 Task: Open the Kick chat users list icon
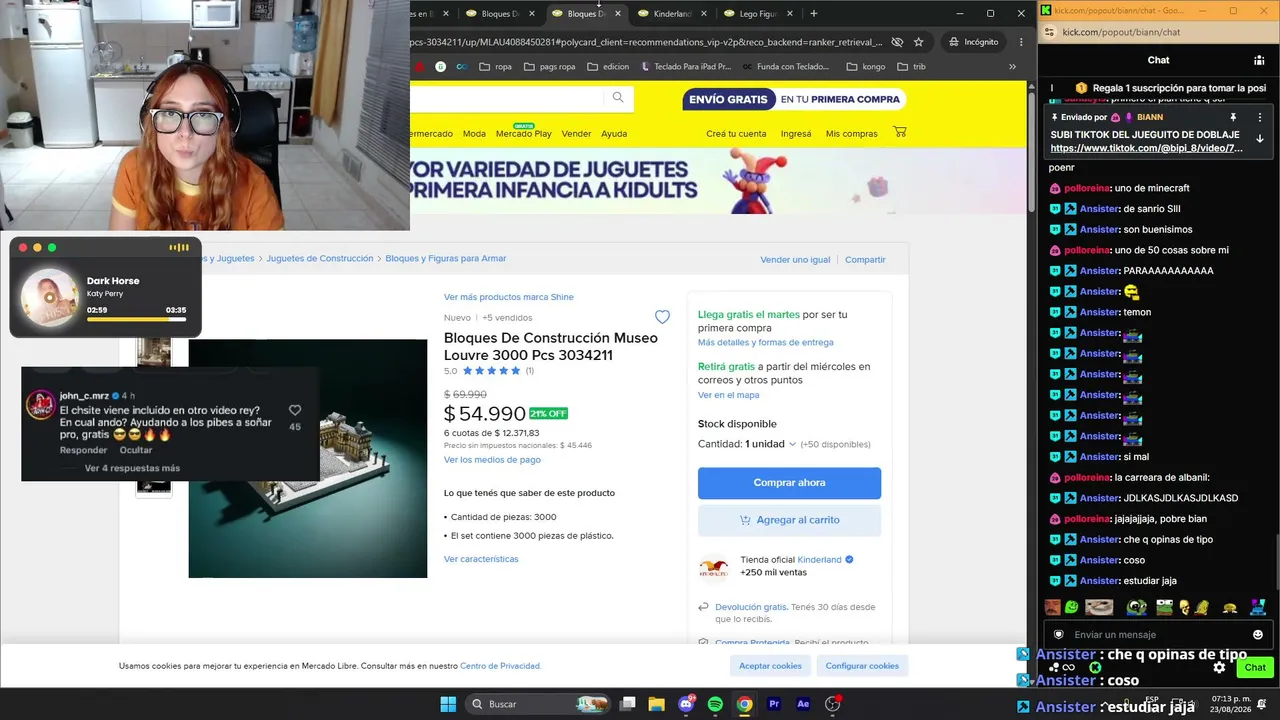point(1259,60)
